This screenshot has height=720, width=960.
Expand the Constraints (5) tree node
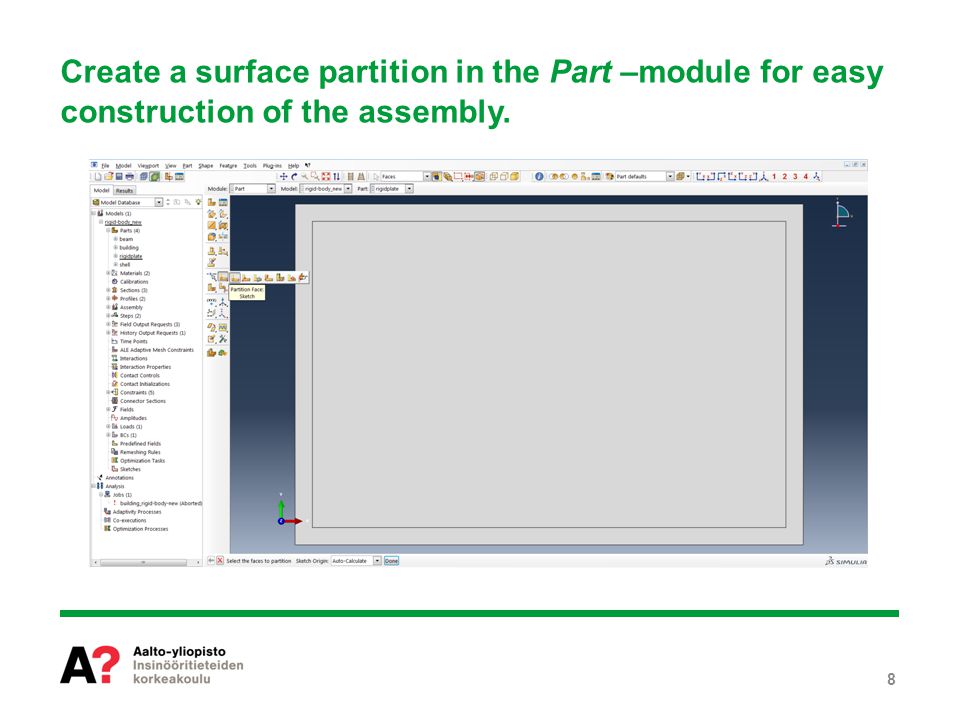pyautogui.click(x=108, y=392)
